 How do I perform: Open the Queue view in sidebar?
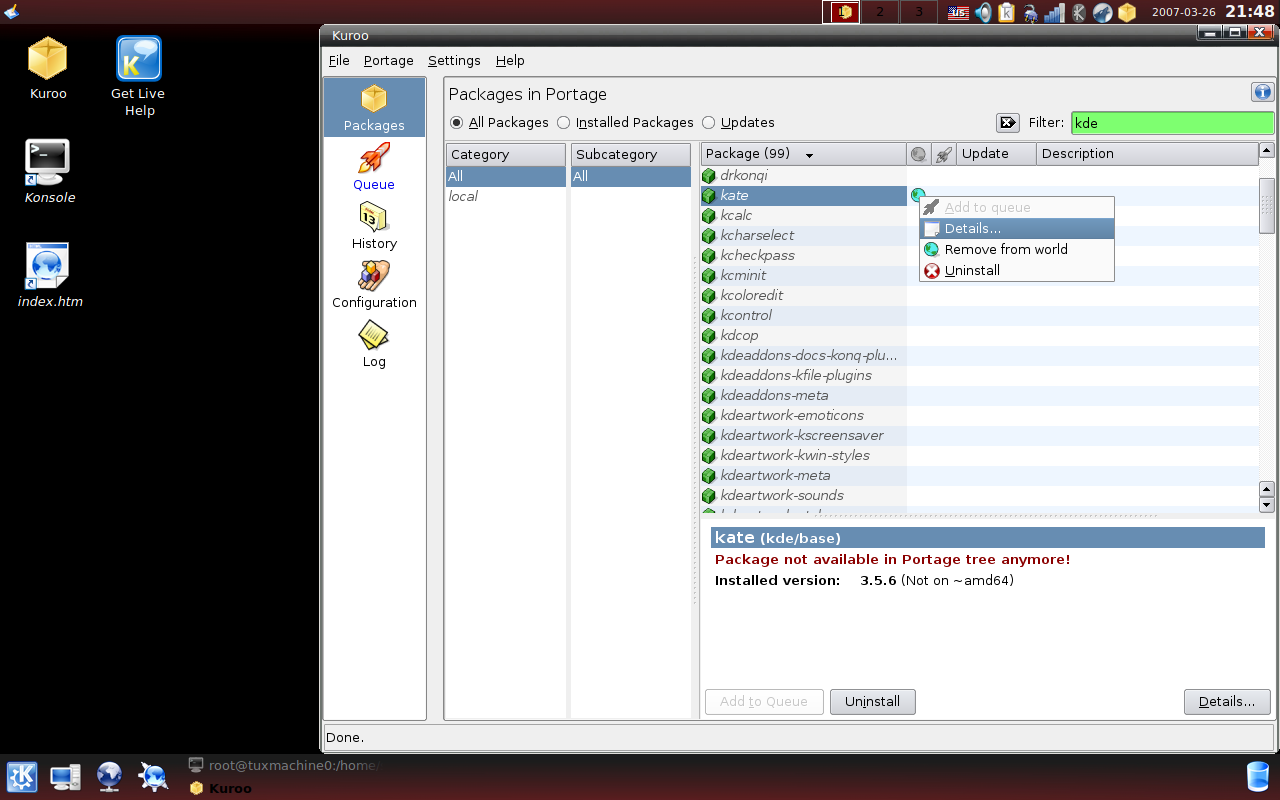click(x=374, y=167)
